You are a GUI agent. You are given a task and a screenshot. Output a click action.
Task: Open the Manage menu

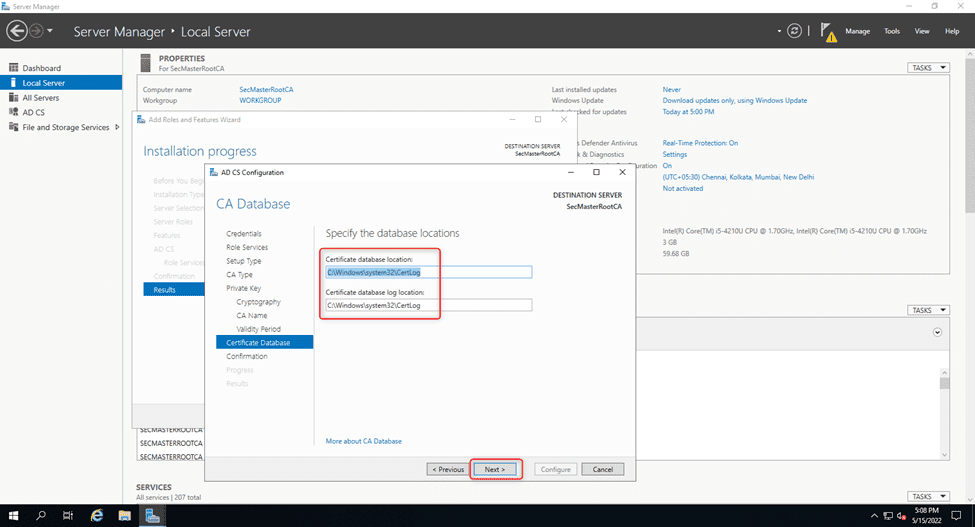tap(857, 31)
